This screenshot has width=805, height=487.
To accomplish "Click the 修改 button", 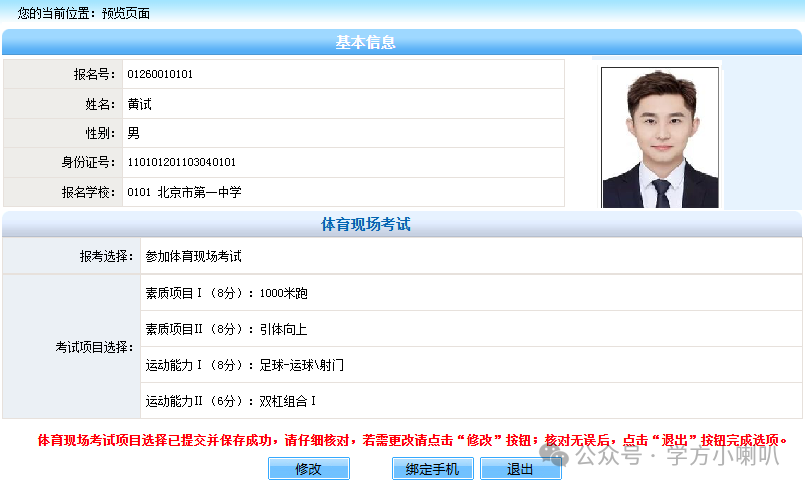I will point(309,469).
